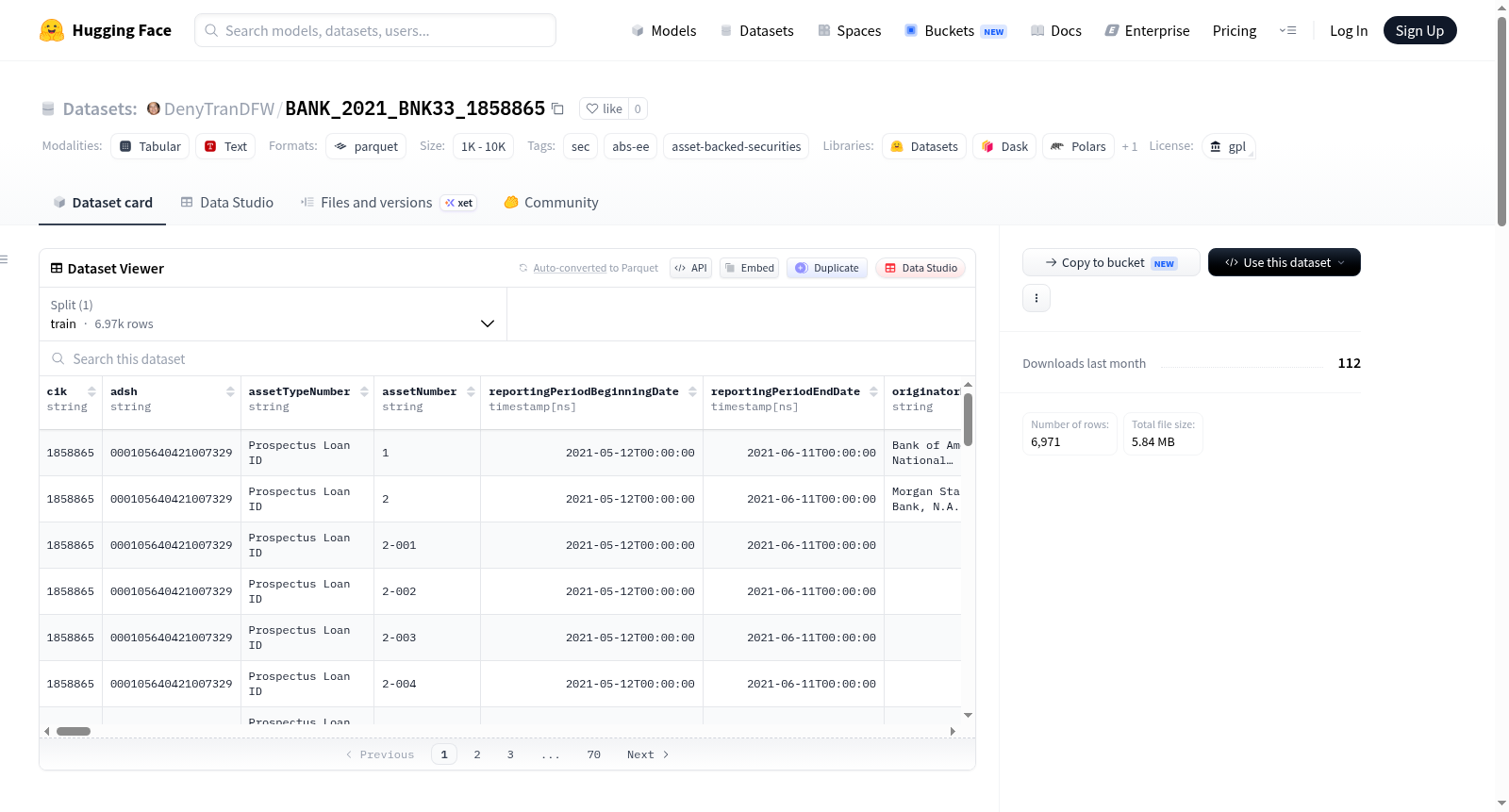Go to Spaces in top navigation

click(850, 30)
